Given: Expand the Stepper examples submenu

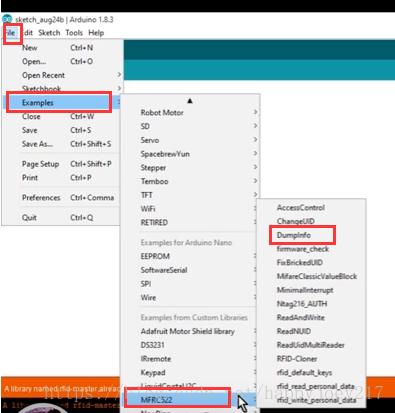Looking at the screenshot, I should pyautogui.click(x=190, y=168).
